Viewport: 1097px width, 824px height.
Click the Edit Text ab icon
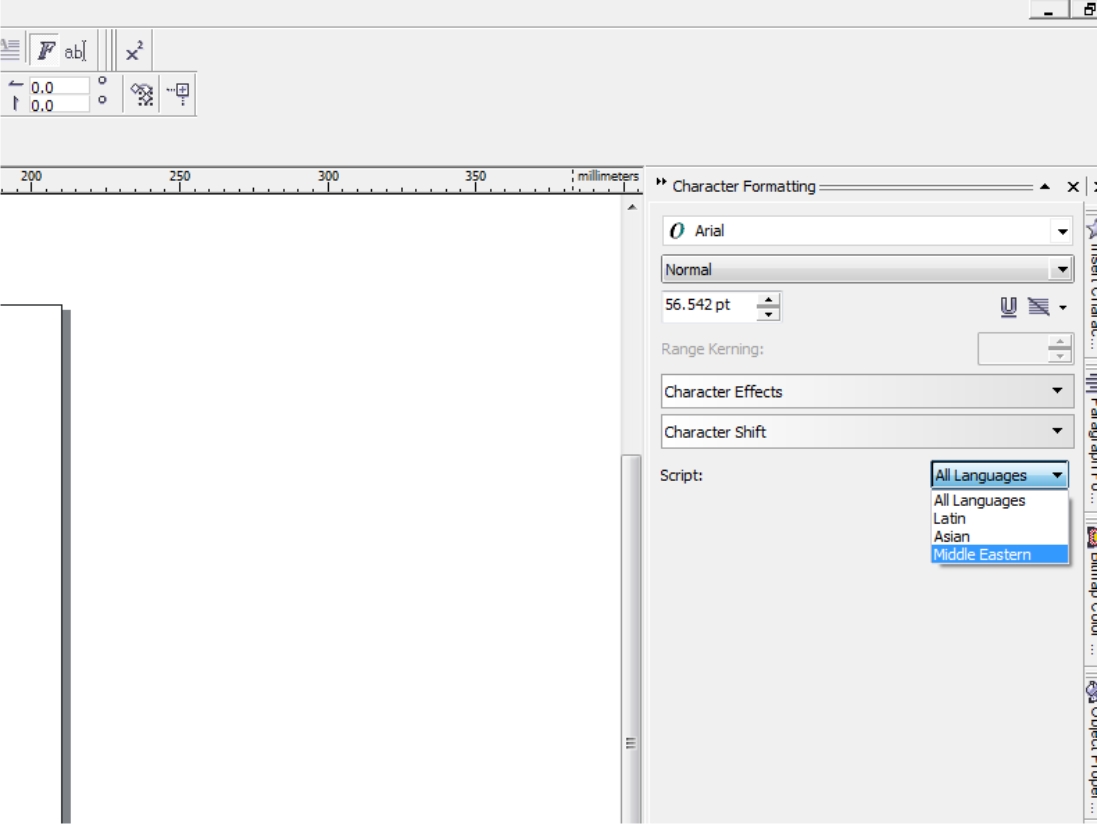tap(76, 51)
